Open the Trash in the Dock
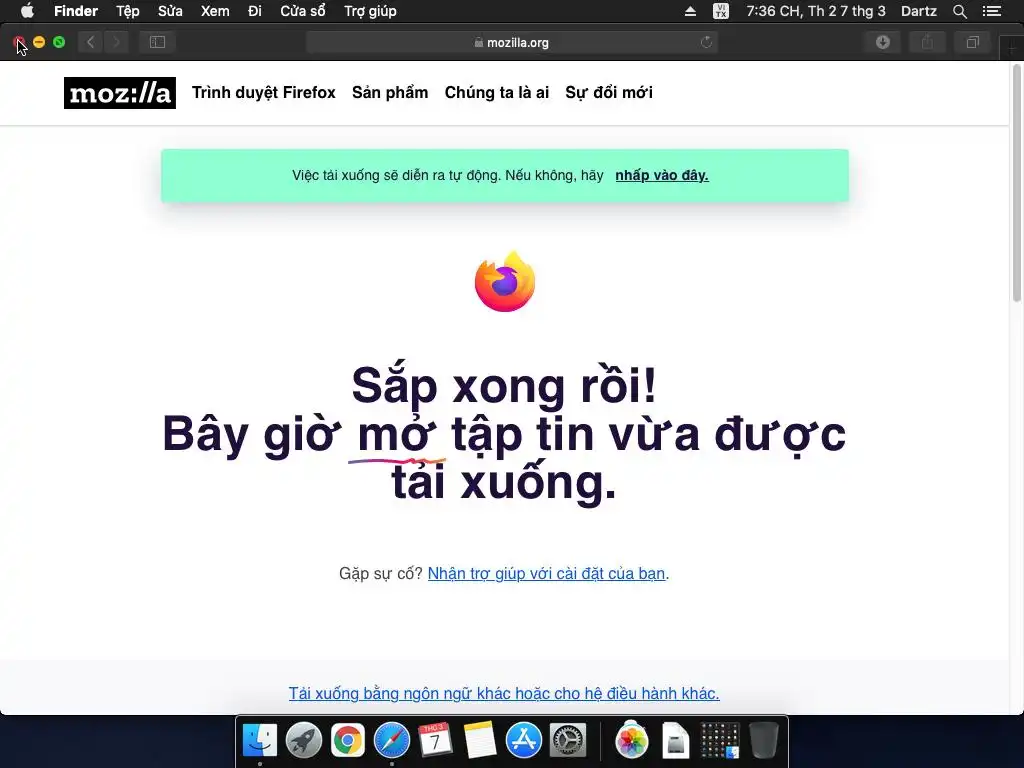This screenshot has height=768, width=1024. pyautogui.click(x=763, y=741)
